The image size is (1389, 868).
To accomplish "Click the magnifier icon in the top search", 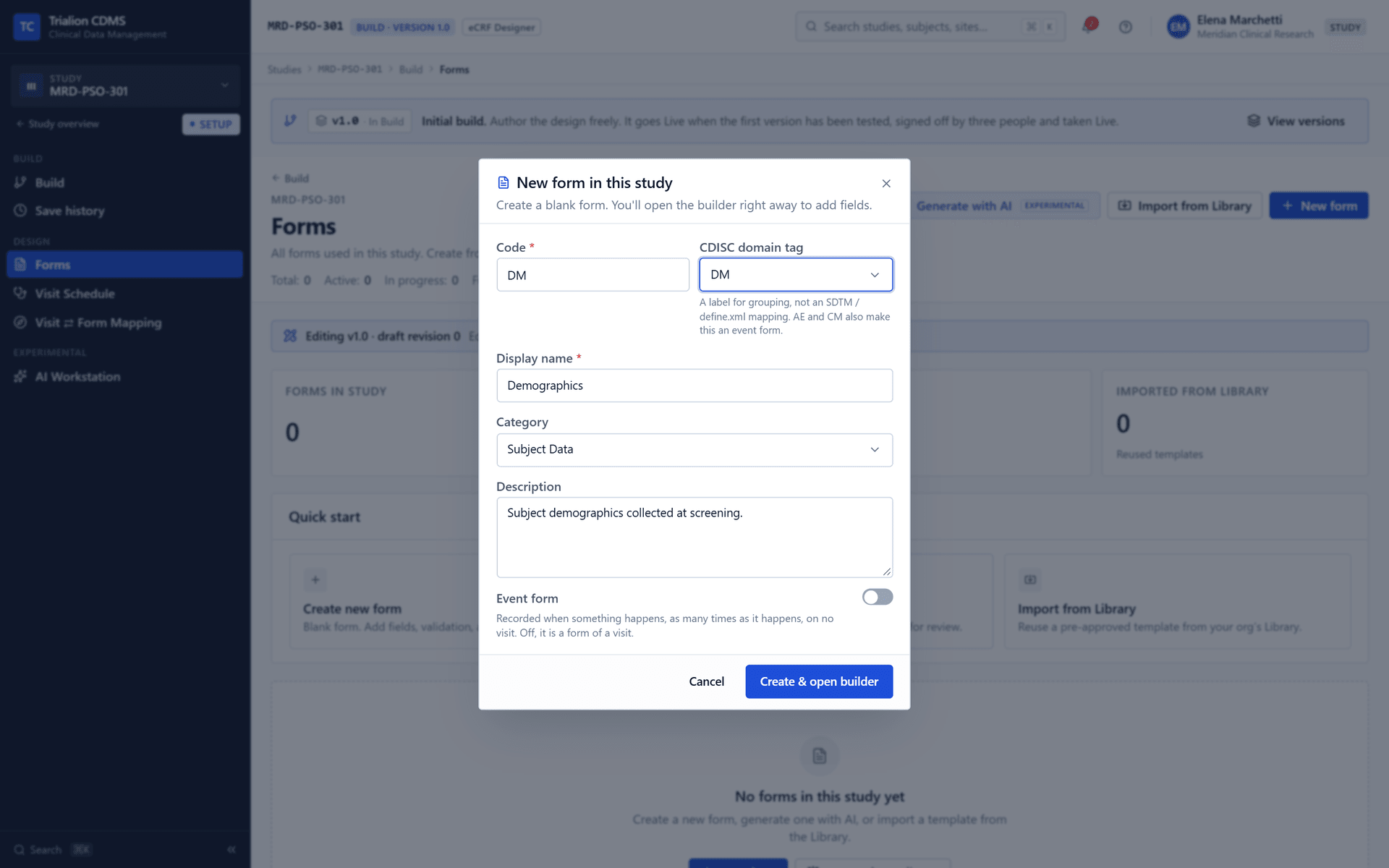I will [811, 27].
